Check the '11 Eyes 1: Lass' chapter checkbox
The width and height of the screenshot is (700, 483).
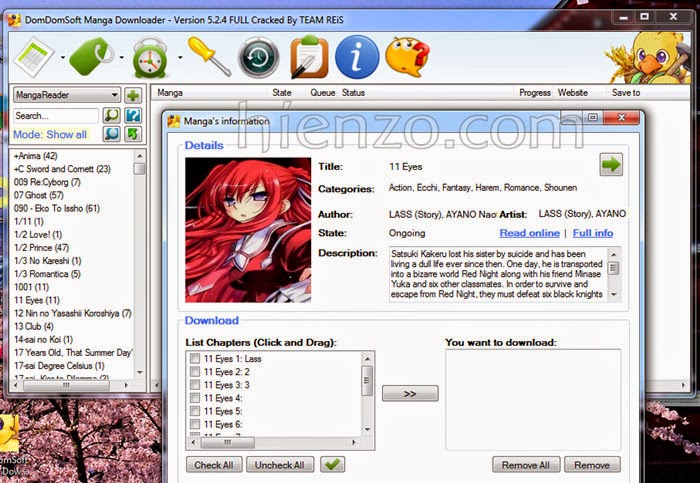(x=195, y=358)
